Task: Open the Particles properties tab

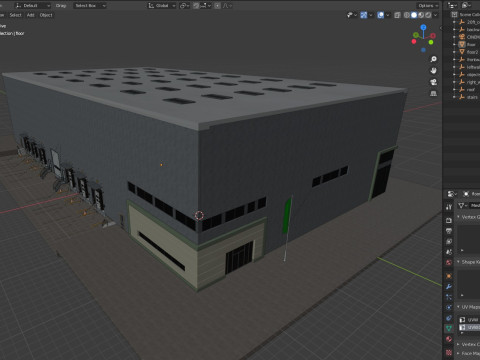Action: (449, 297)
